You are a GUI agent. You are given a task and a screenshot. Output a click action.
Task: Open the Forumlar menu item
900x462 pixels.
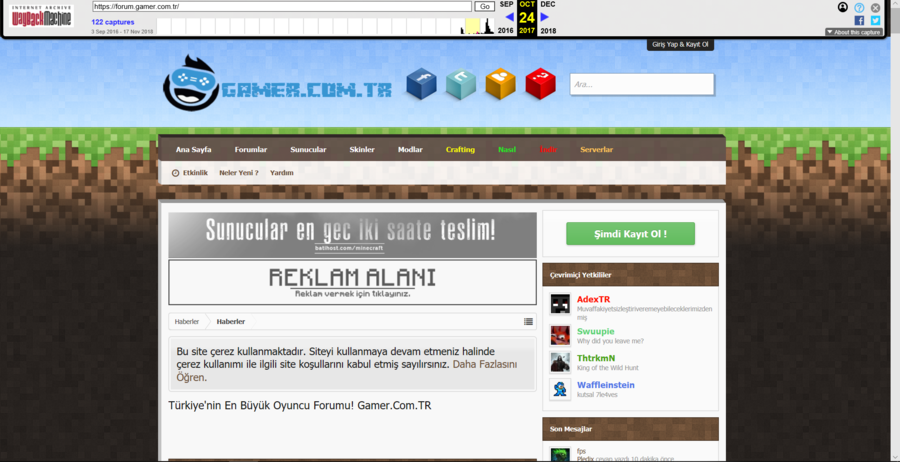click(251, 149)
